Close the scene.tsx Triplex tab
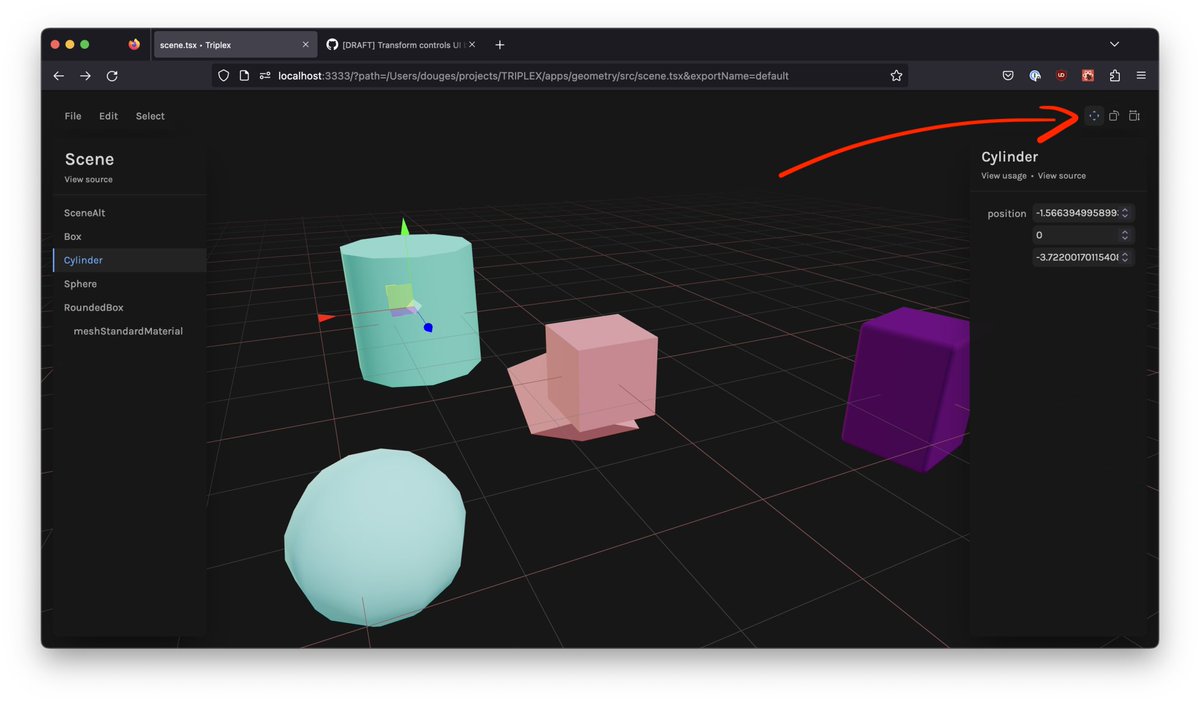1200x703 pixels. tap(306, 45)
